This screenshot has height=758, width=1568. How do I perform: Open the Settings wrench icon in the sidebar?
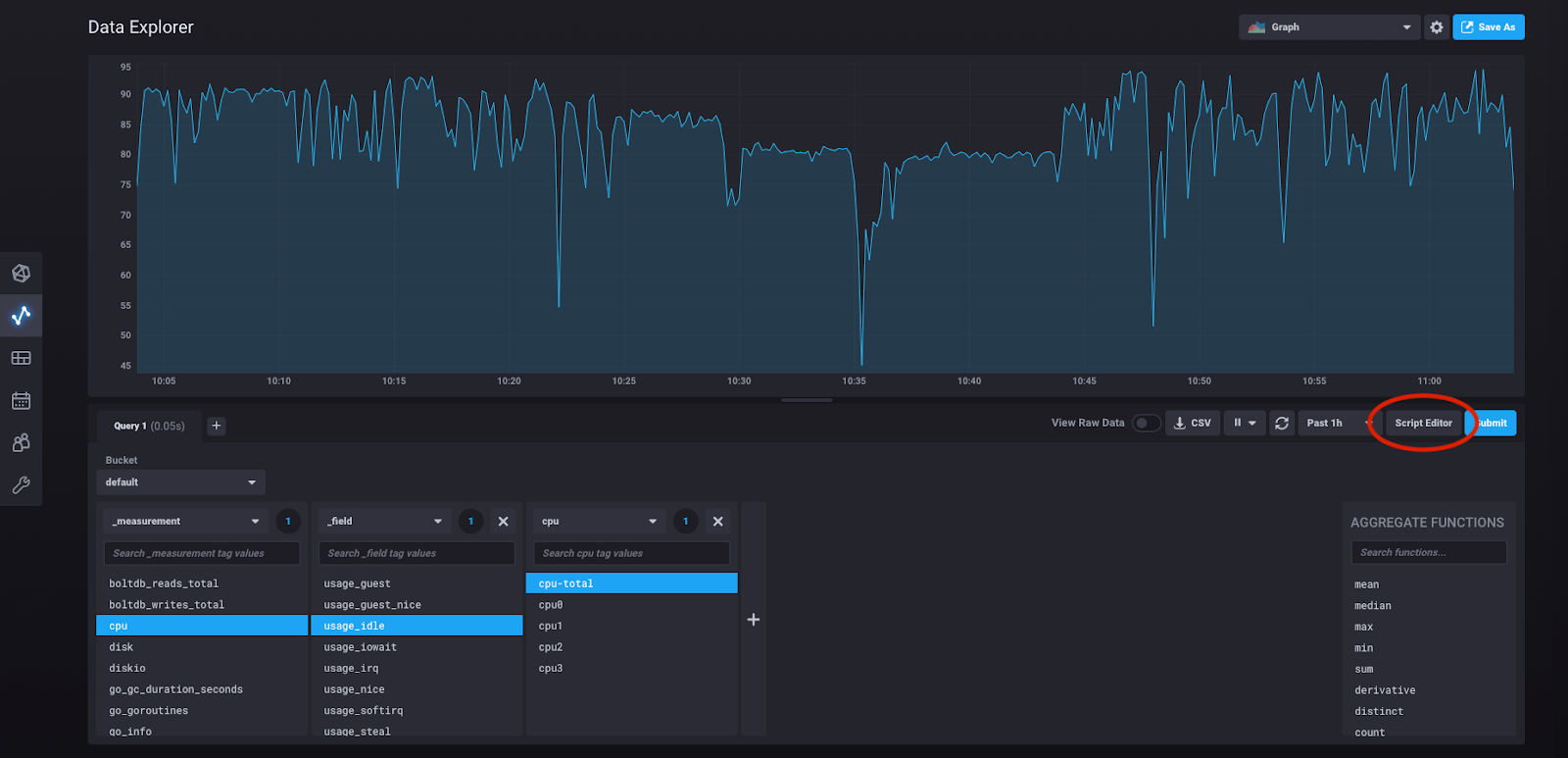(x=21, y=484)
